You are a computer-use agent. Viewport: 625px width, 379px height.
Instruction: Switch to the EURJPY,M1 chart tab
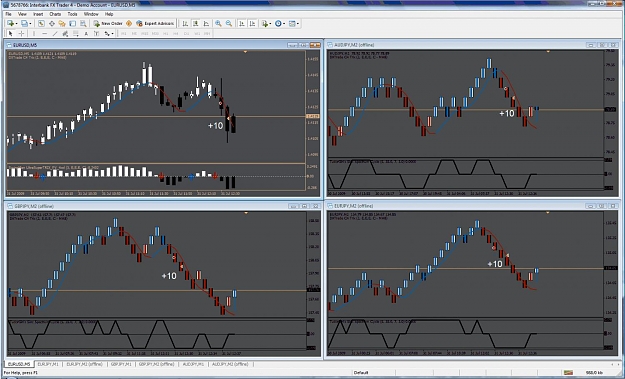pos(48,364)
